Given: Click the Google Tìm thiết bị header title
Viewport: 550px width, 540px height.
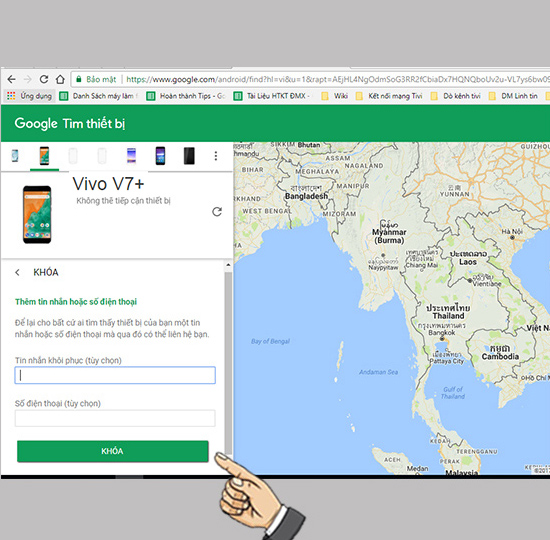Looking at the screenshot, I should [x=70, y=124].
